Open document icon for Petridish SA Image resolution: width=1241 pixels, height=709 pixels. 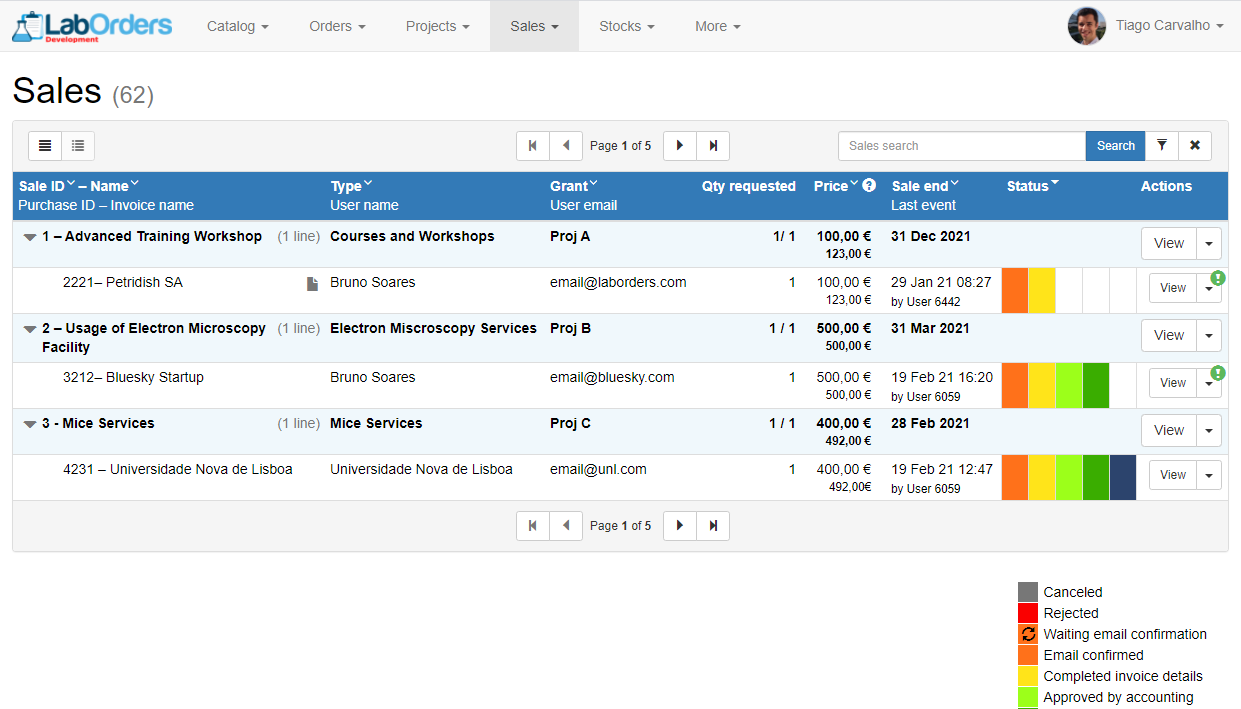pyautogui.click(x=312, y=284)
